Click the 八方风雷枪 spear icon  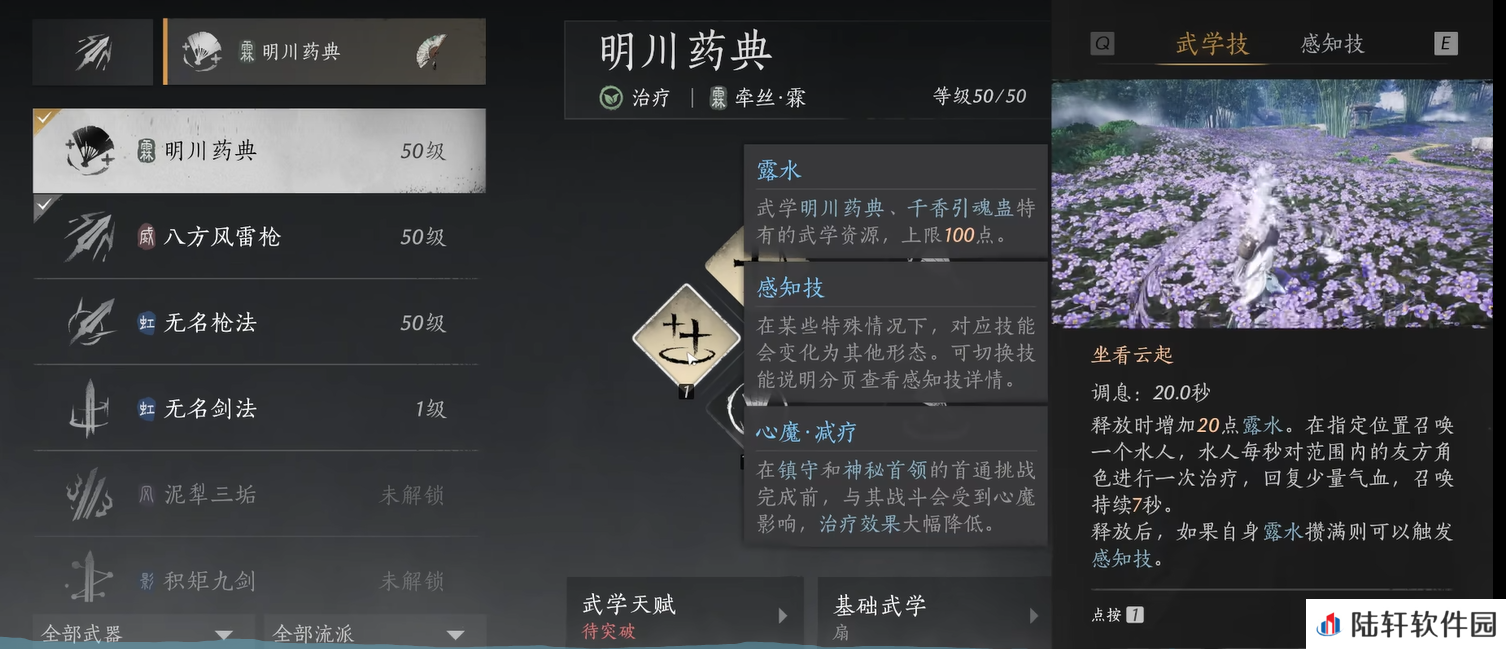pyautogui.click(x=90, y=237)
